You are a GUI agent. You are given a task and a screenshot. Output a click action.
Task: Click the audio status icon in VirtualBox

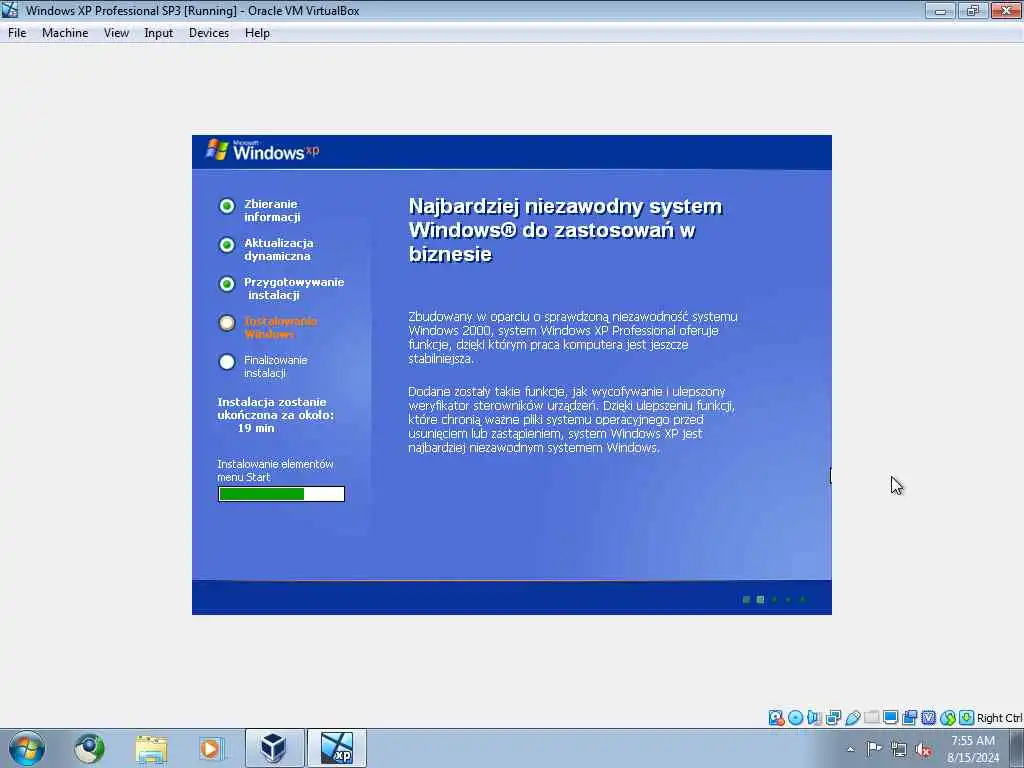pyautogui.click(x=814, y=718)
